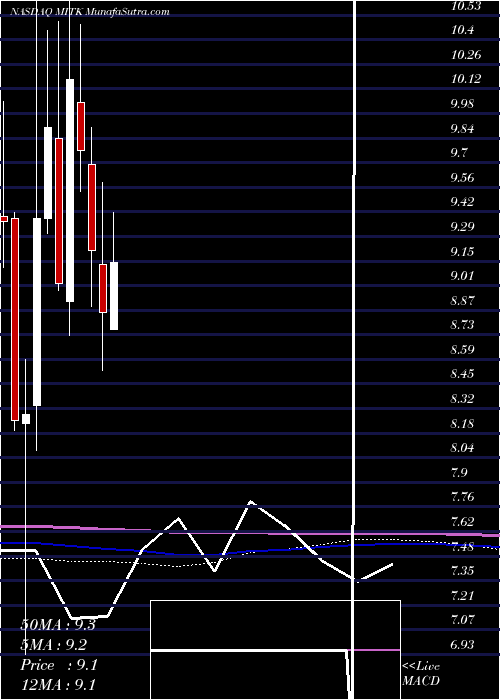Image resolution: width=500 pixels, height=700 pixels.
Task: Click the 9.98 price axis label
Action: click(464, 104)
